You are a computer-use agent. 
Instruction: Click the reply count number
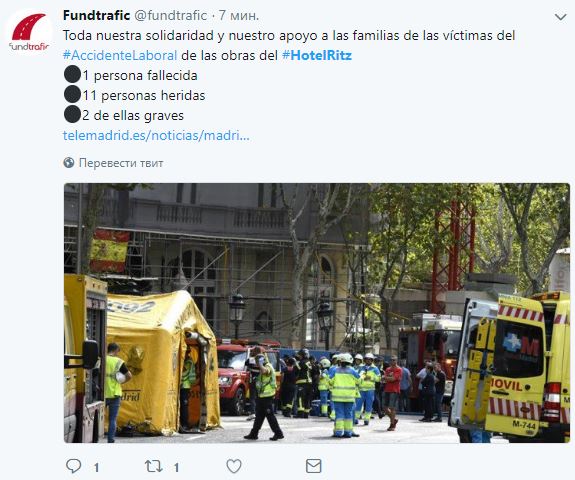click(96, 467)
